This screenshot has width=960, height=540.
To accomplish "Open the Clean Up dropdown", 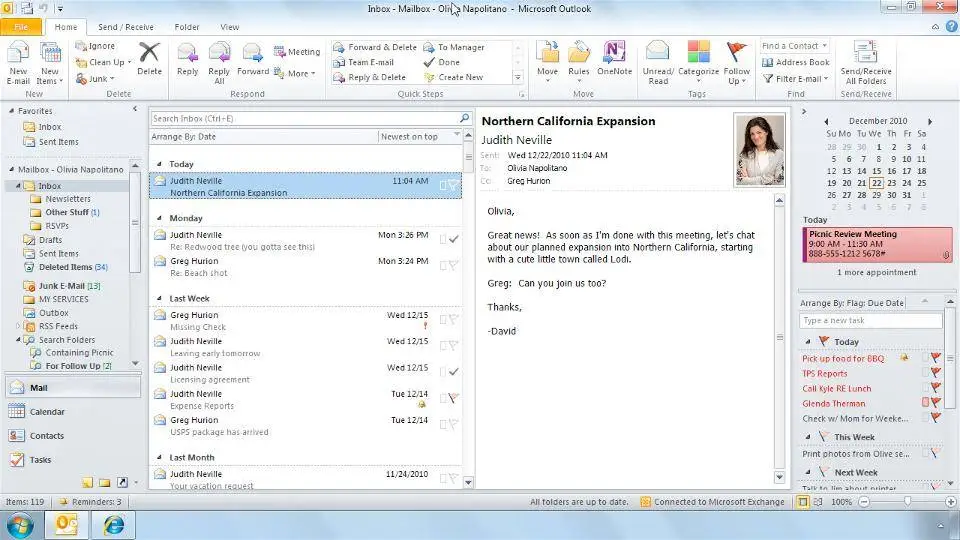I will [x=103, y=62].
